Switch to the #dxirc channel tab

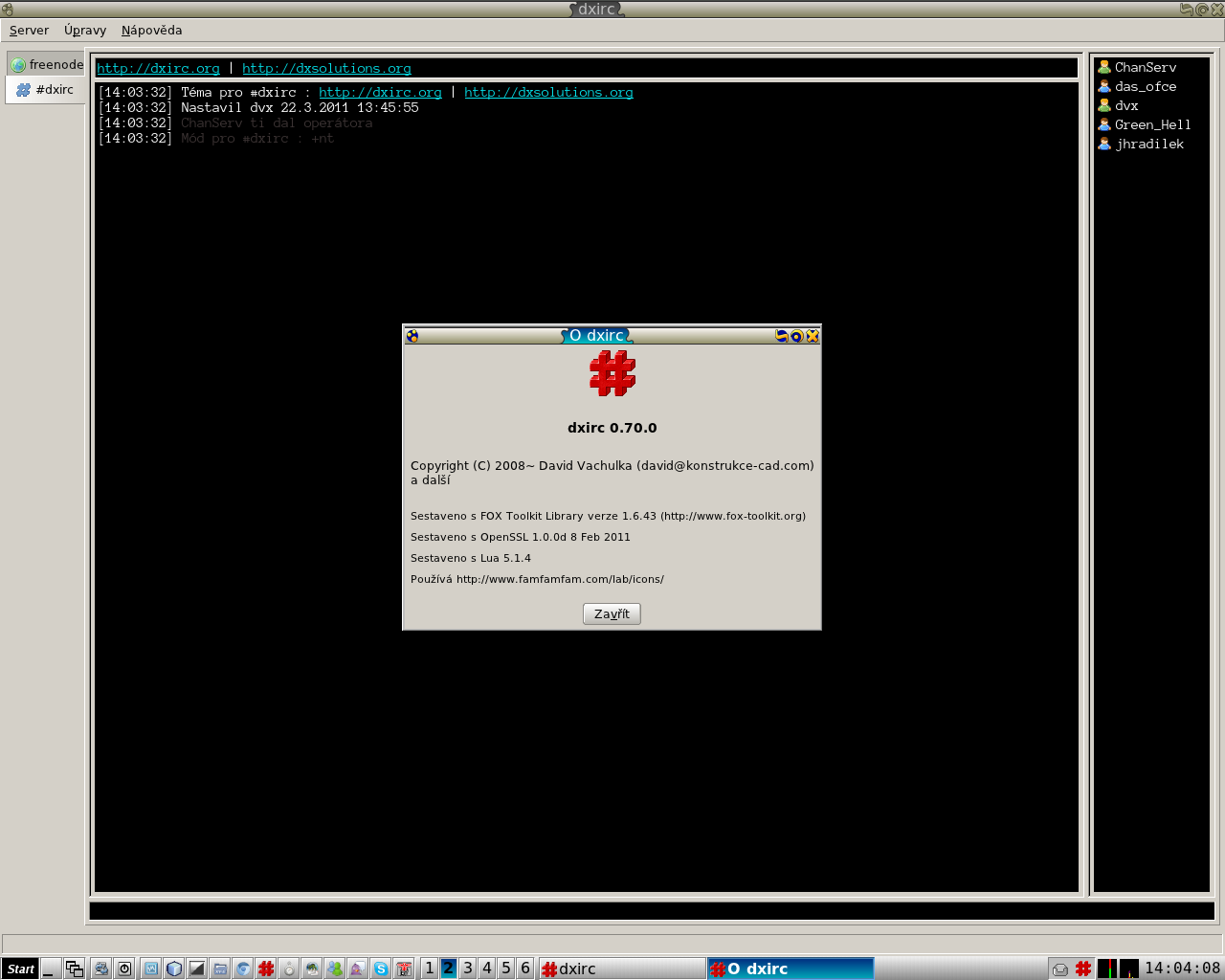coord(45,90)
